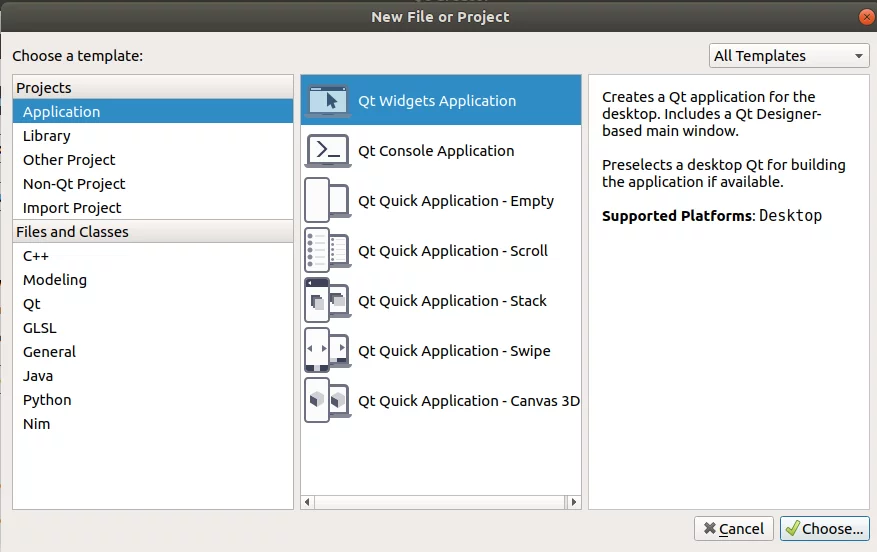Click the Qt Quick Application - Scroll icon

(328, 251)
